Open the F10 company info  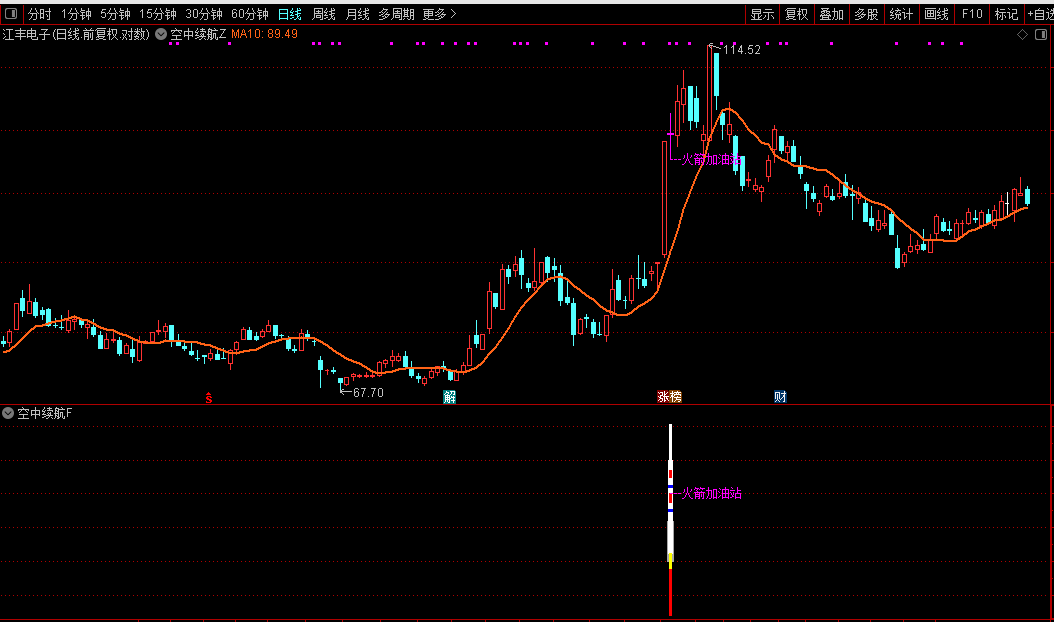point(971,14)
